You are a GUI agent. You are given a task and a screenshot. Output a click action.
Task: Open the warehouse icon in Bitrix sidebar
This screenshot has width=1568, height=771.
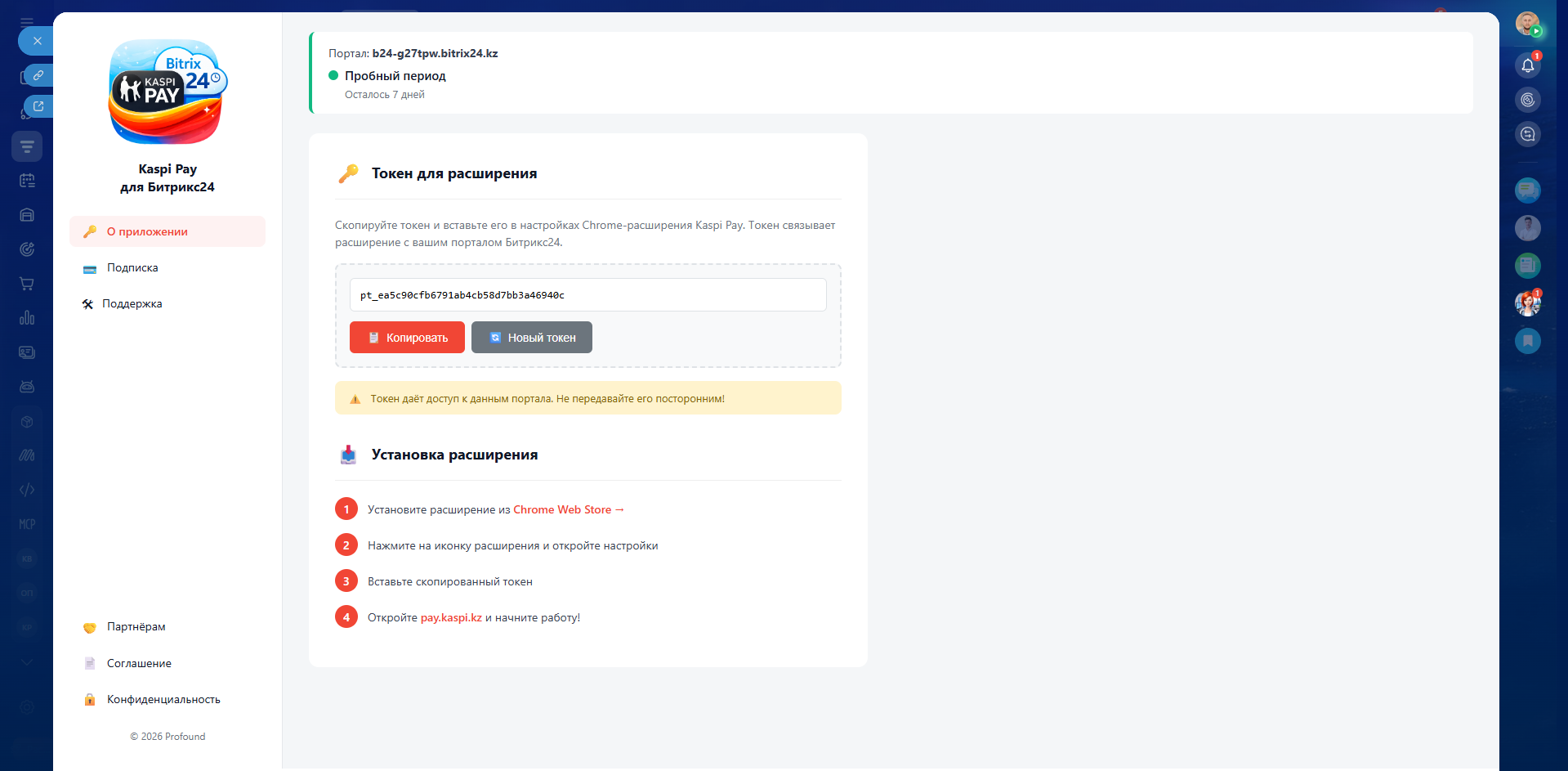tap(27, 215)
